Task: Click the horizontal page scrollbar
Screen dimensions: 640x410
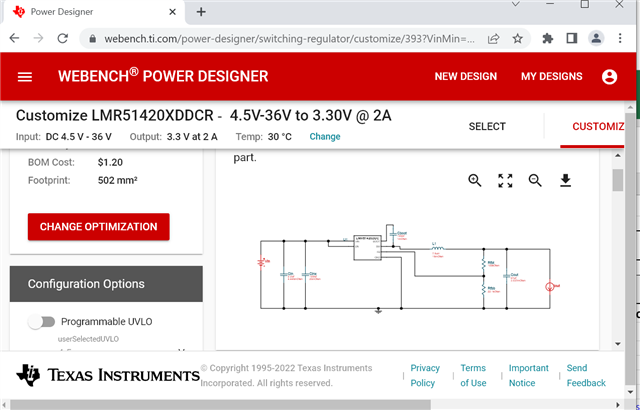Action: [220, 405]
